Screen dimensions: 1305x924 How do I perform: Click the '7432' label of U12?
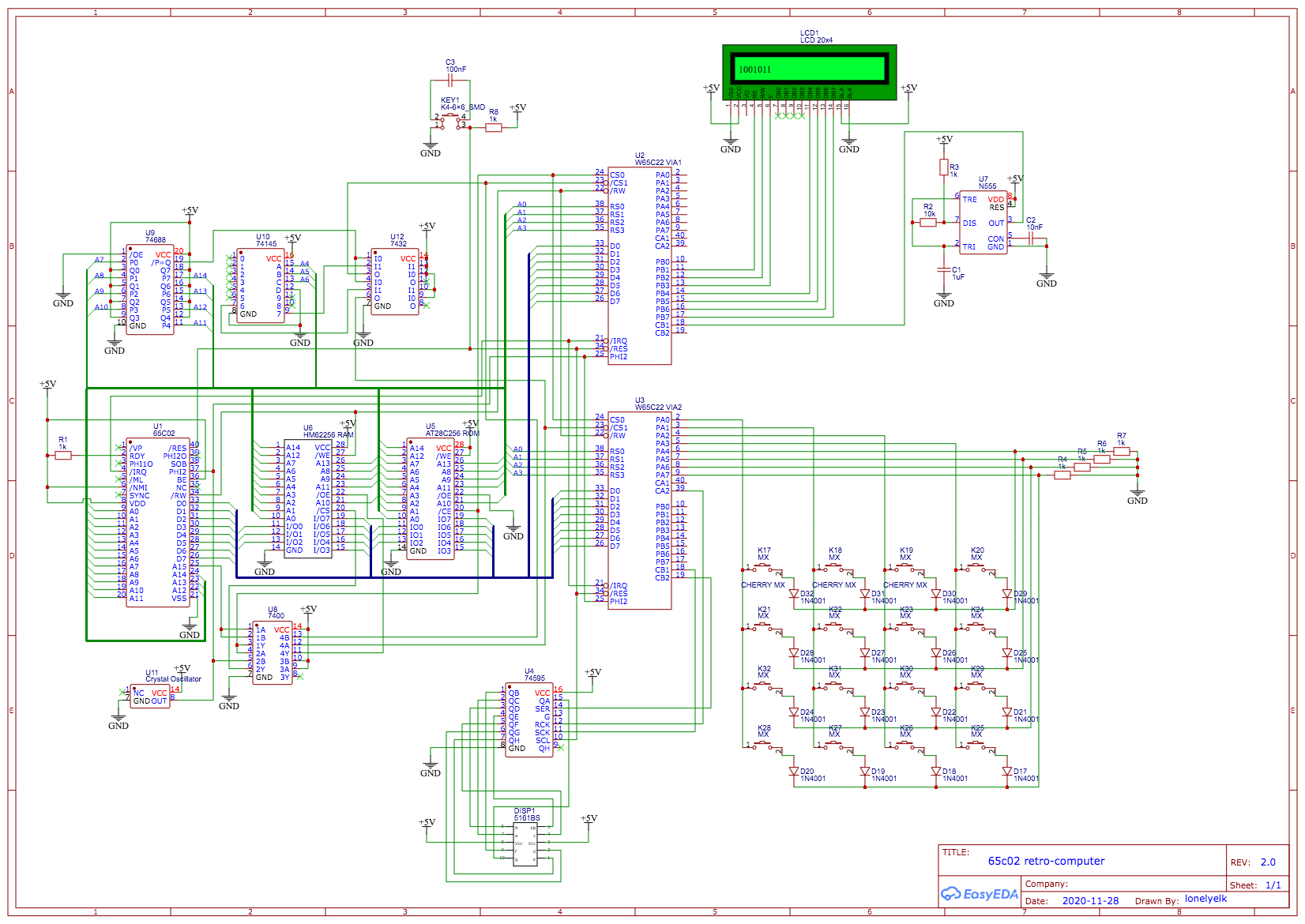pos(398,244)
